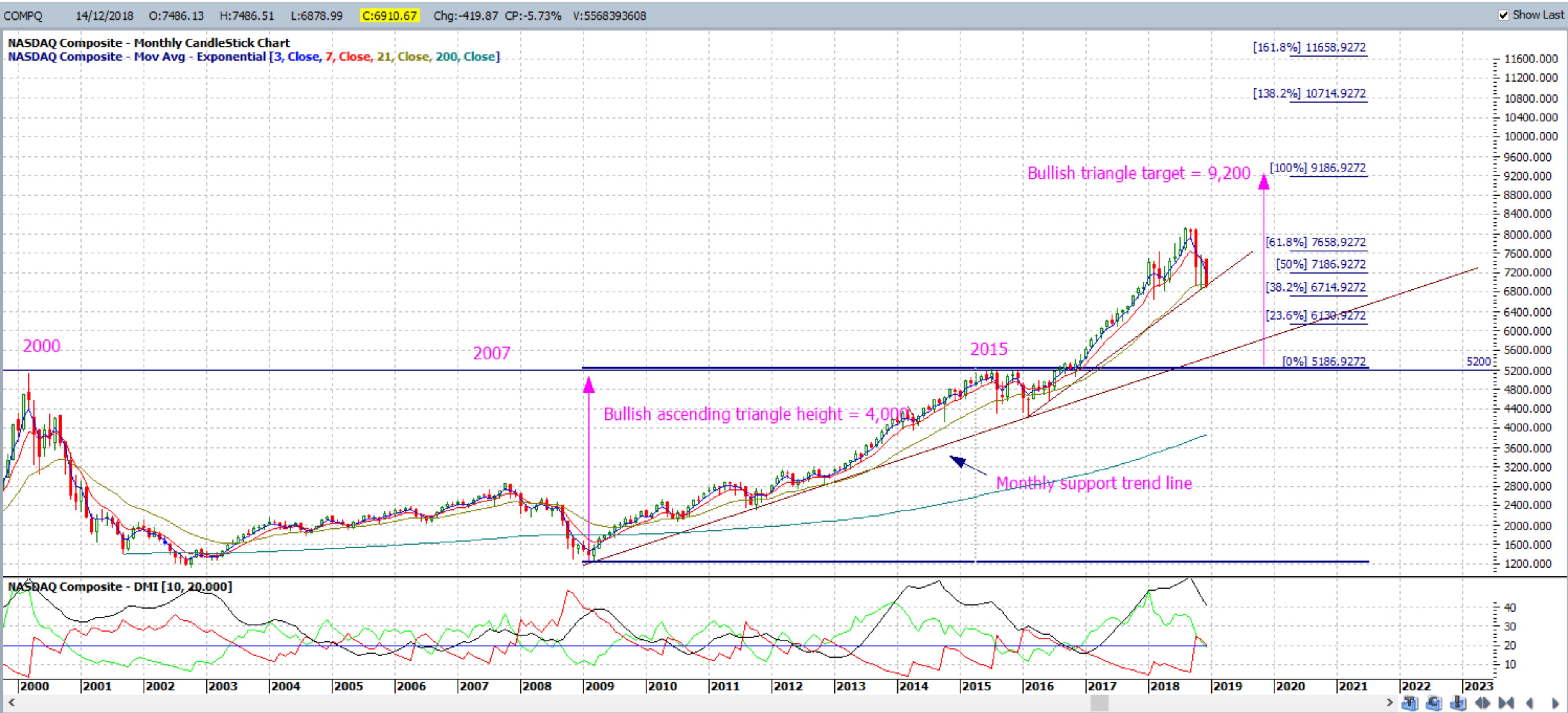The width and height of the screenshot is (1568, 713).
Task: Click the compress horizontal spacing arrows icon
Action: (1506, 703)
